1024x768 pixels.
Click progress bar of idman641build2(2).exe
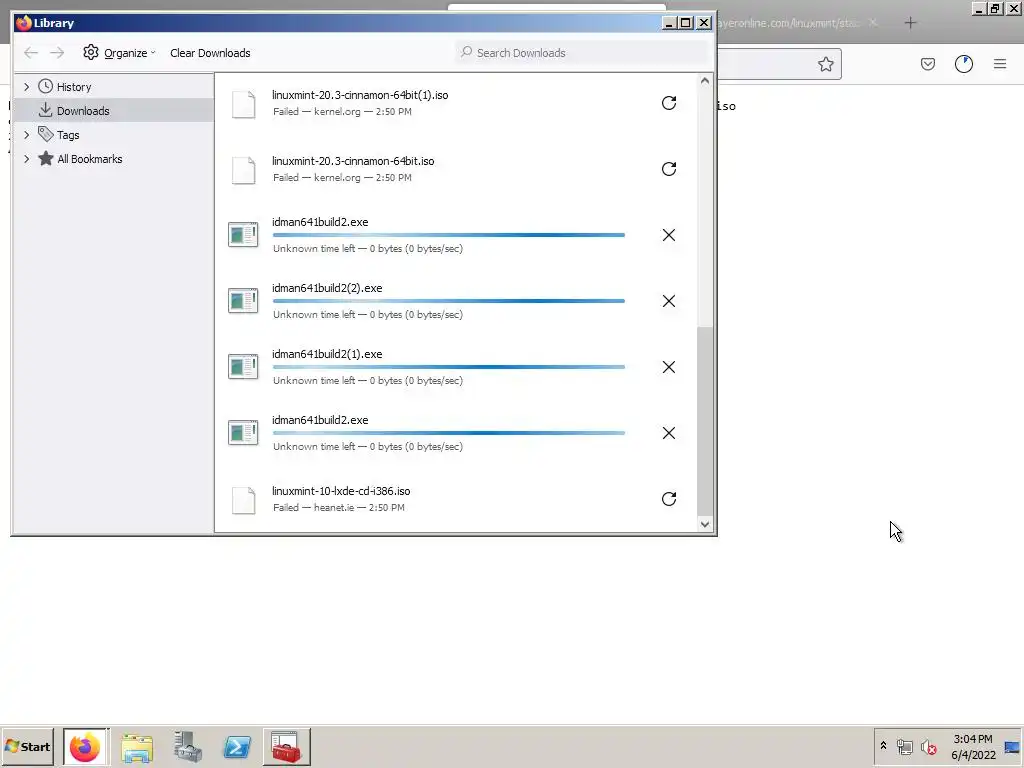[x=449, y=301]
